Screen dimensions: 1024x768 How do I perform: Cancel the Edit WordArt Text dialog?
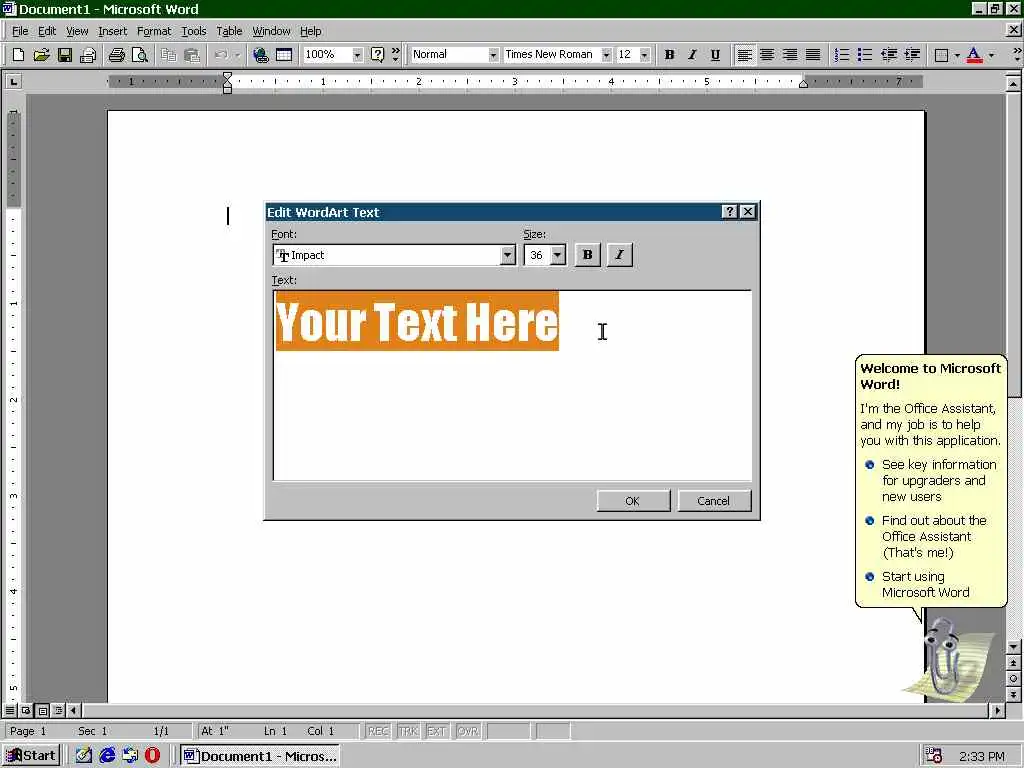714,501
